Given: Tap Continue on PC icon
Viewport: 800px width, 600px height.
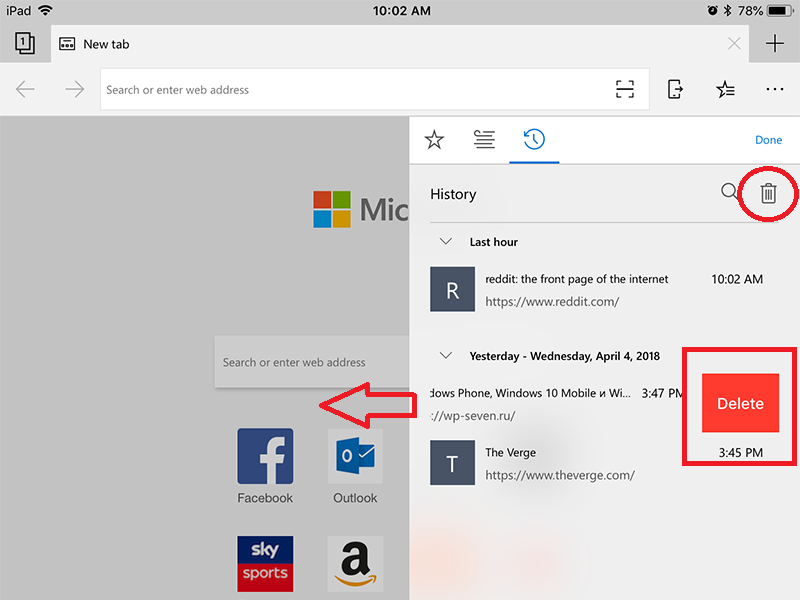Looking at the screenshot, I should point(674,89).
